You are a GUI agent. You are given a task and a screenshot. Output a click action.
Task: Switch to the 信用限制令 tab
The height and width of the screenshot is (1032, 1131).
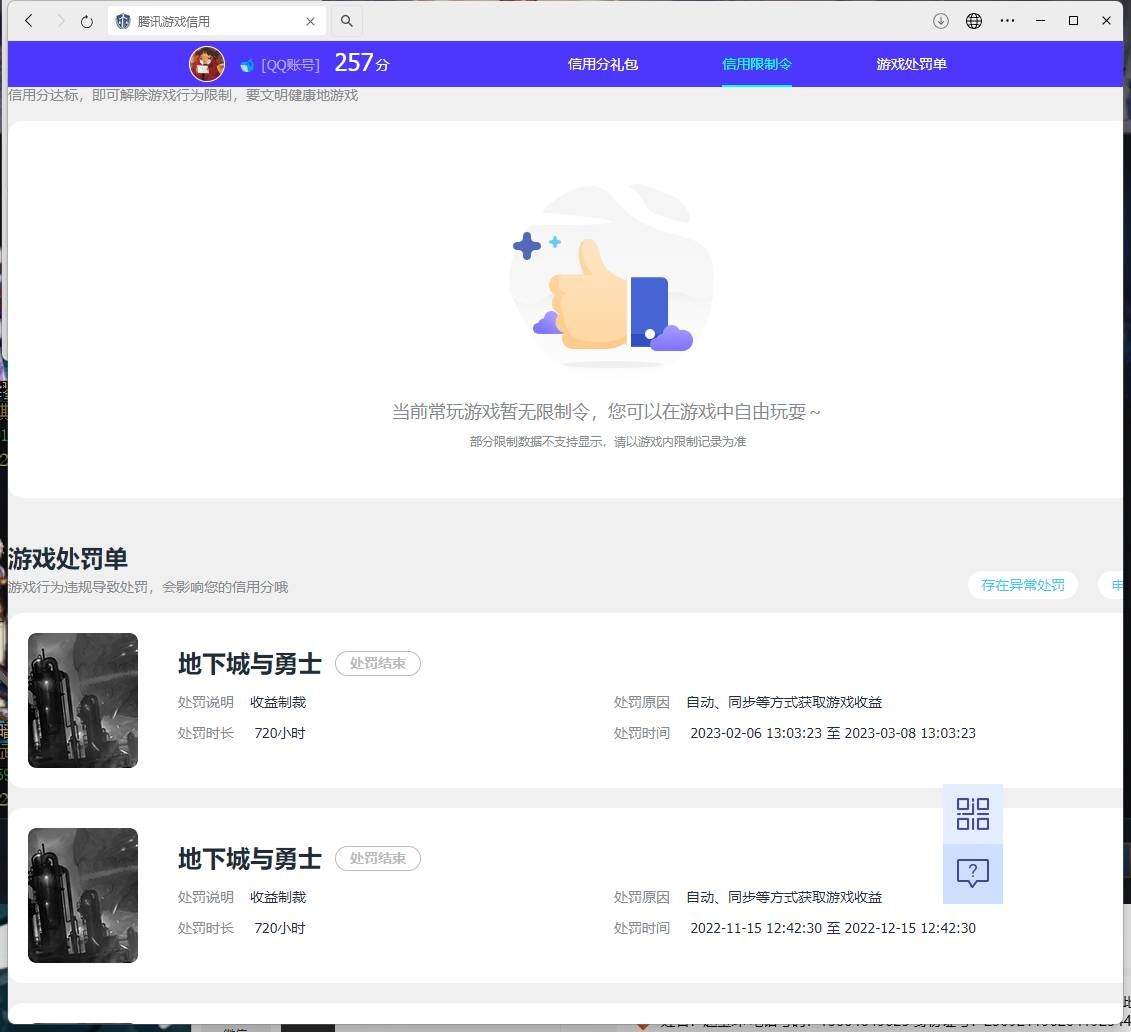coord(757,64)
